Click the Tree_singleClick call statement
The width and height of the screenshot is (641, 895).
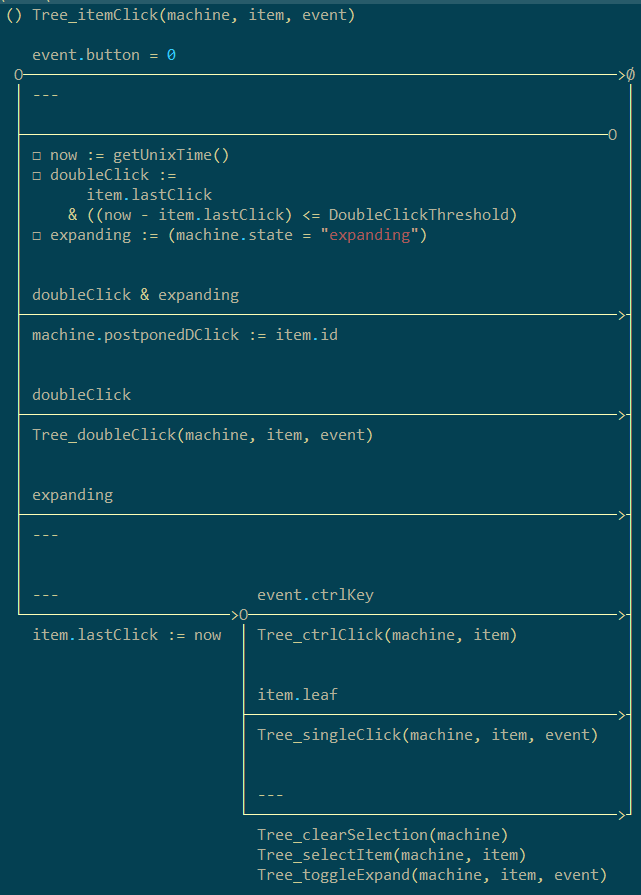427,735
